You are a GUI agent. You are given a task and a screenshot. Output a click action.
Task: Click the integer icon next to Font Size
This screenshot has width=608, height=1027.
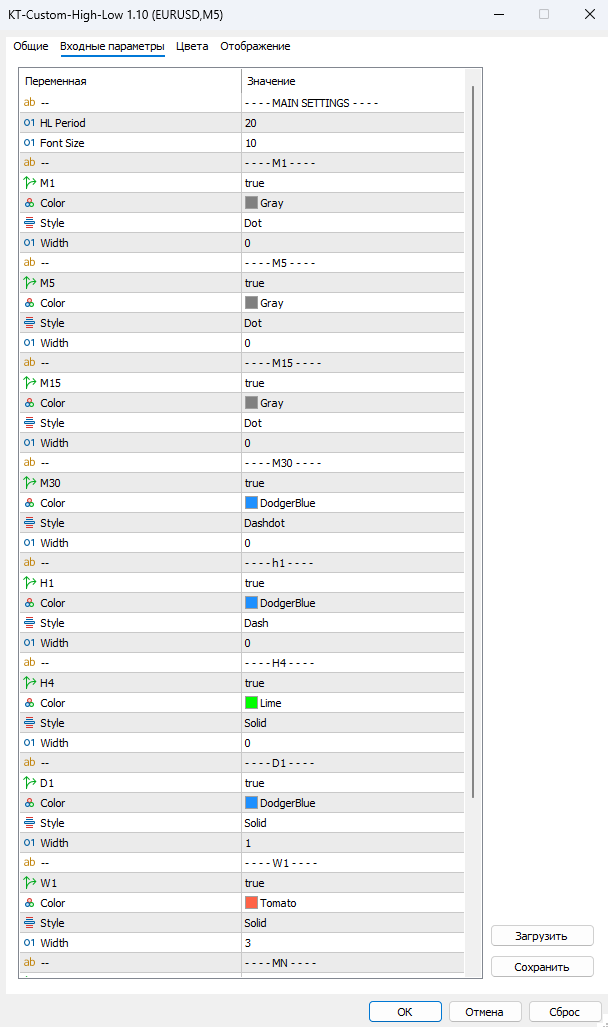(29, 143)
